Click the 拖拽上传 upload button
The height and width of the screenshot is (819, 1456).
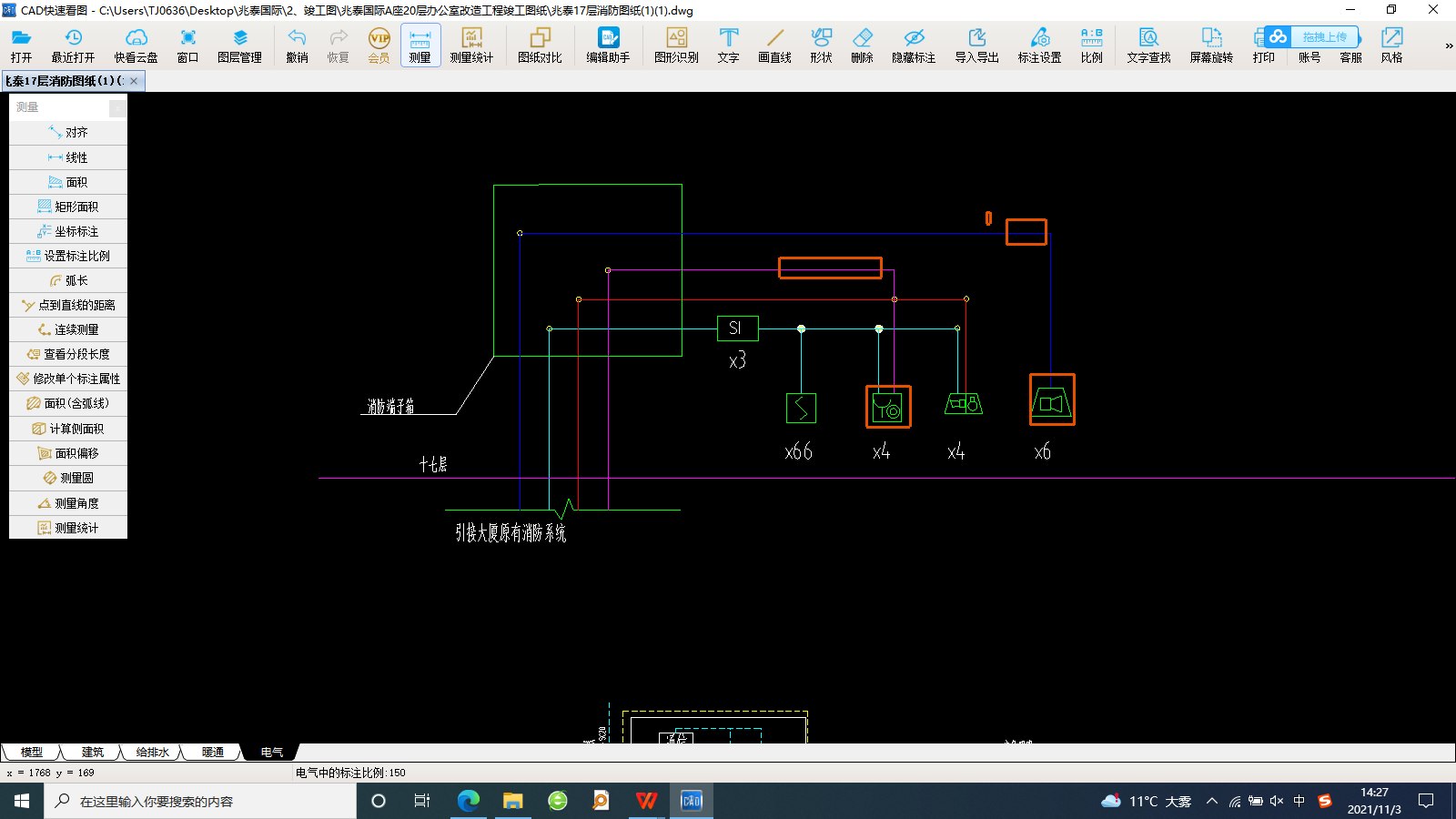coord(1312,36)
